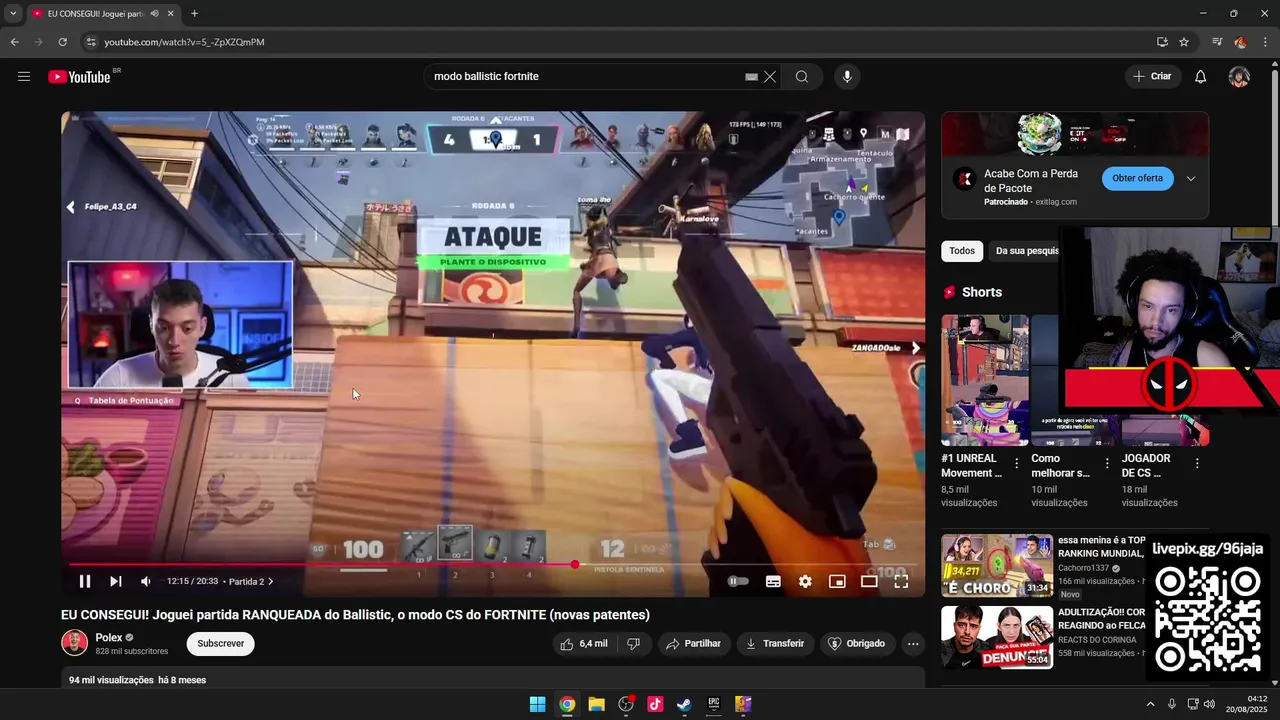The height and width of the screenshot is (720, 1280).
Task: Click the red progress bar scrubber
Action: pyautogui.click(x=575, y=565)
